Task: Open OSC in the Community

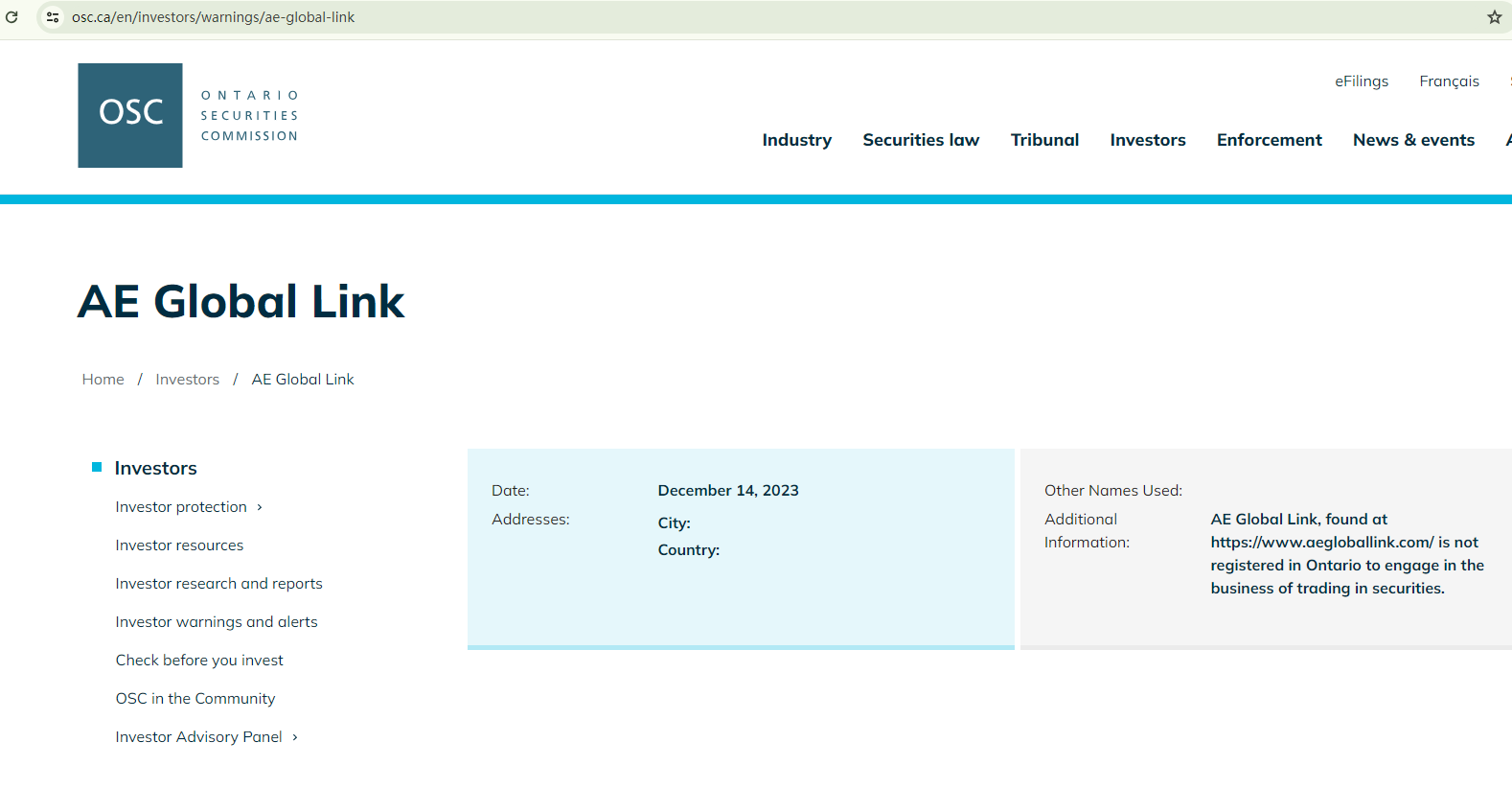Action: tap(195, 699)
